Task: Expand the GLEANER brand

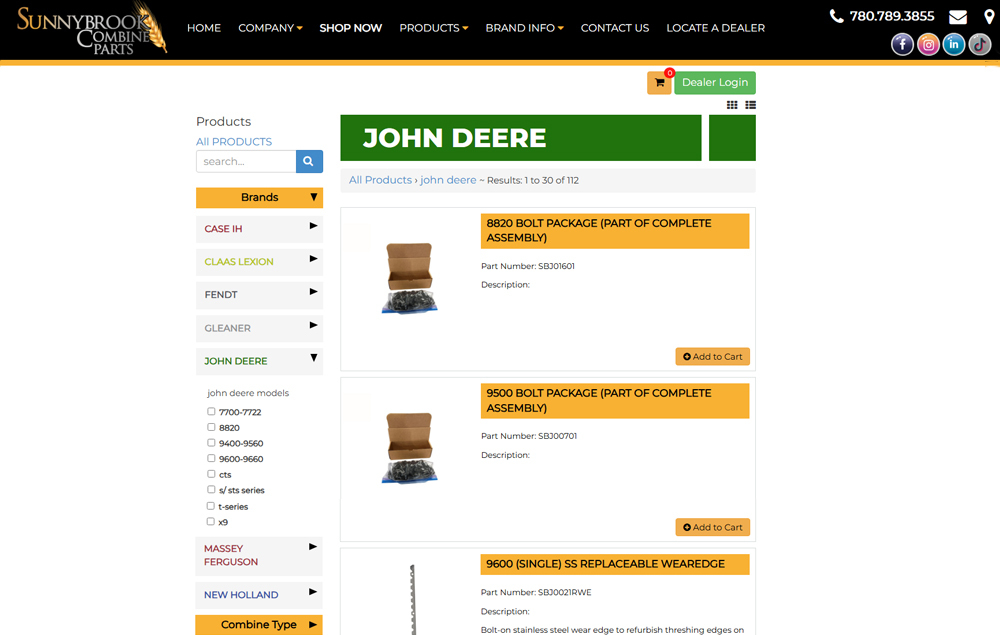Action: 260,328
